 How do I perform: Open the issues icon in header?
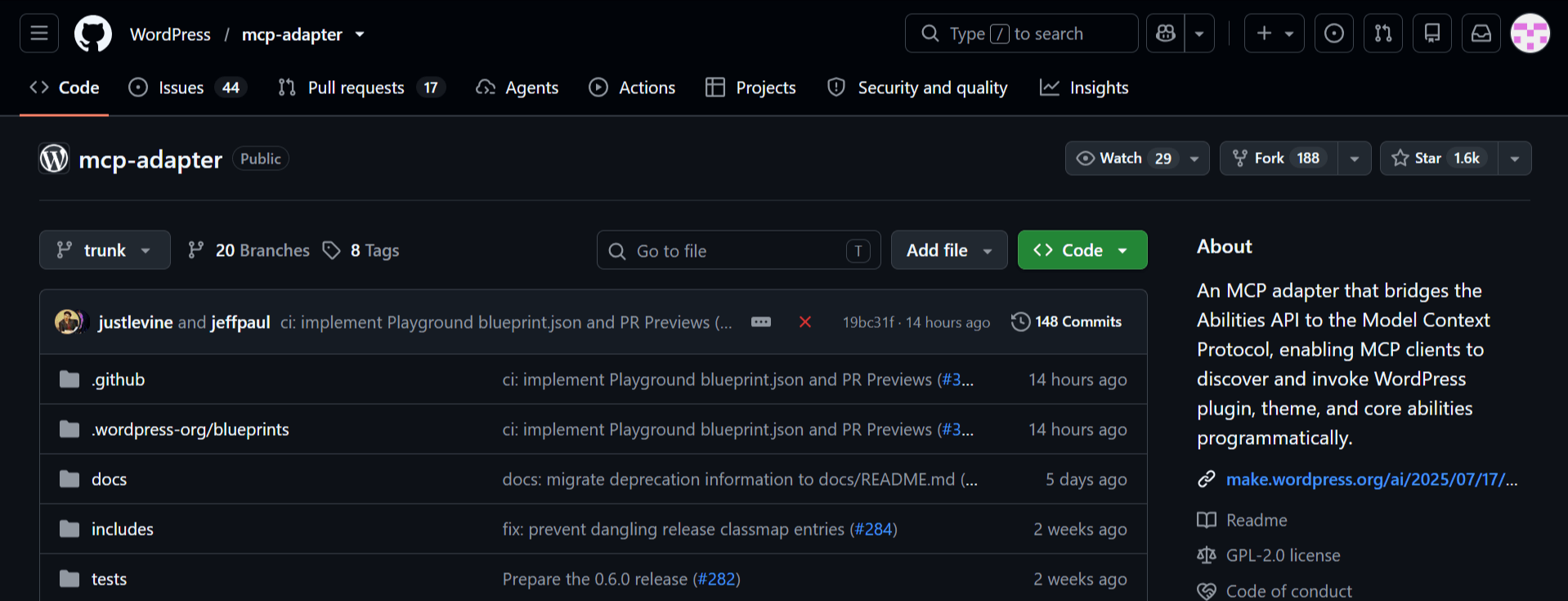(x=1334, y=34)
